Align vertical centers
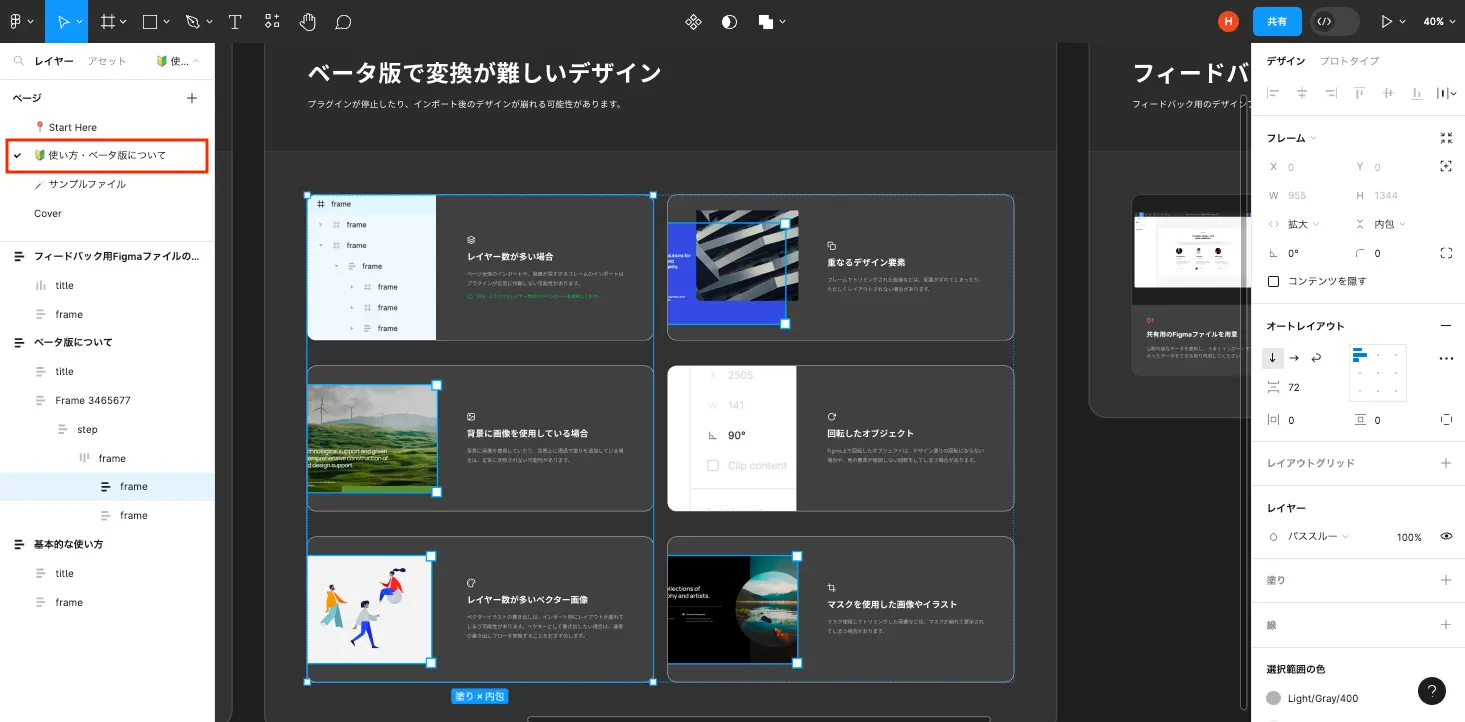 1388,93
